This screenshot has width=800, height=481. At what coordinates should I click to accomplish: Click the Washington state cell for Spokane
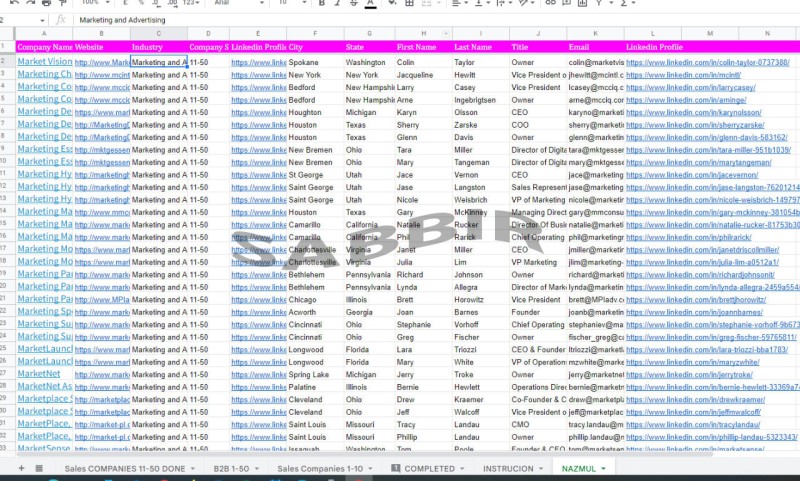tap(369, 62)
